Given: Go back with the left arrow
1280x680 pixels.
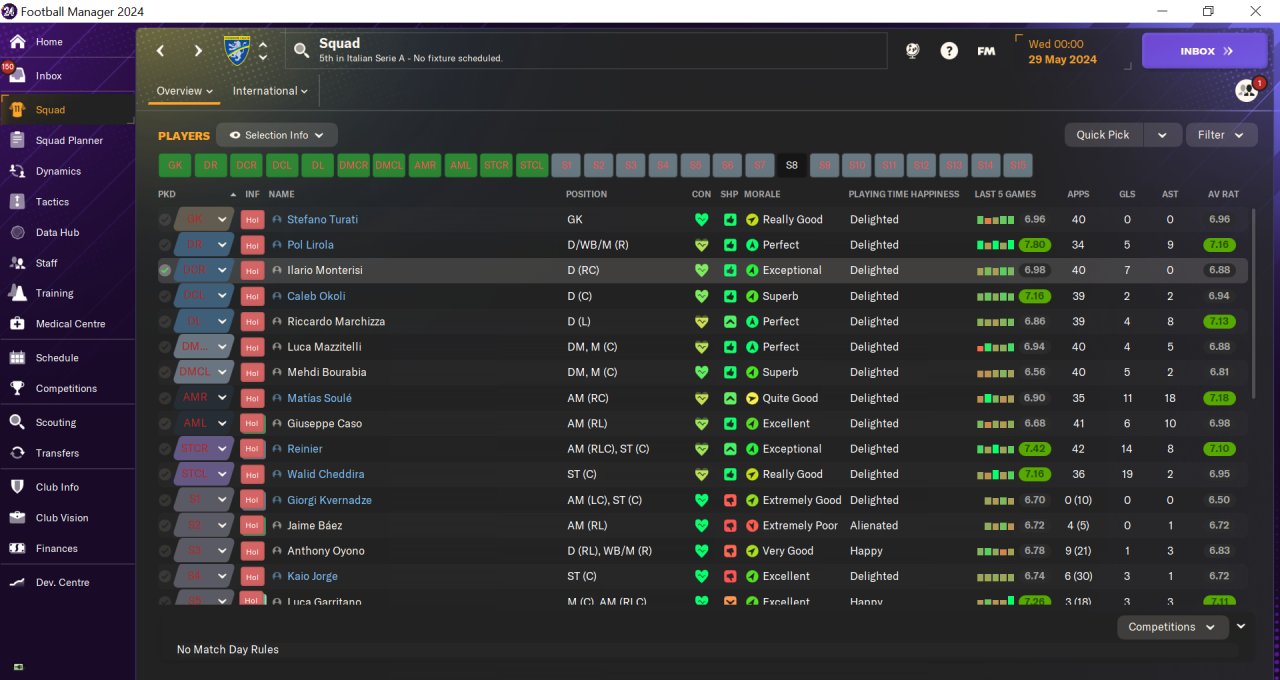Looking at the screenshot, I should click(x=161, y=51).
